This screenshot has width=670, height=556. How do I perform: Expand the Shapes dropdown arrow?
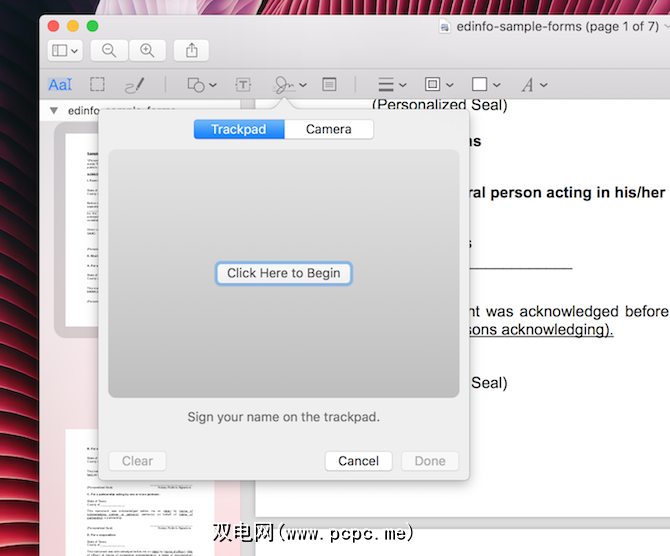tap(213, 85)
